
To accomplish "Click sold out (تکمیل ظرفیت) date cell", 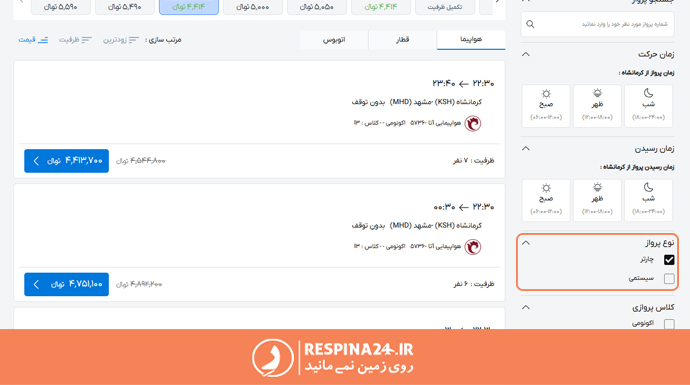I will [445, 7].
